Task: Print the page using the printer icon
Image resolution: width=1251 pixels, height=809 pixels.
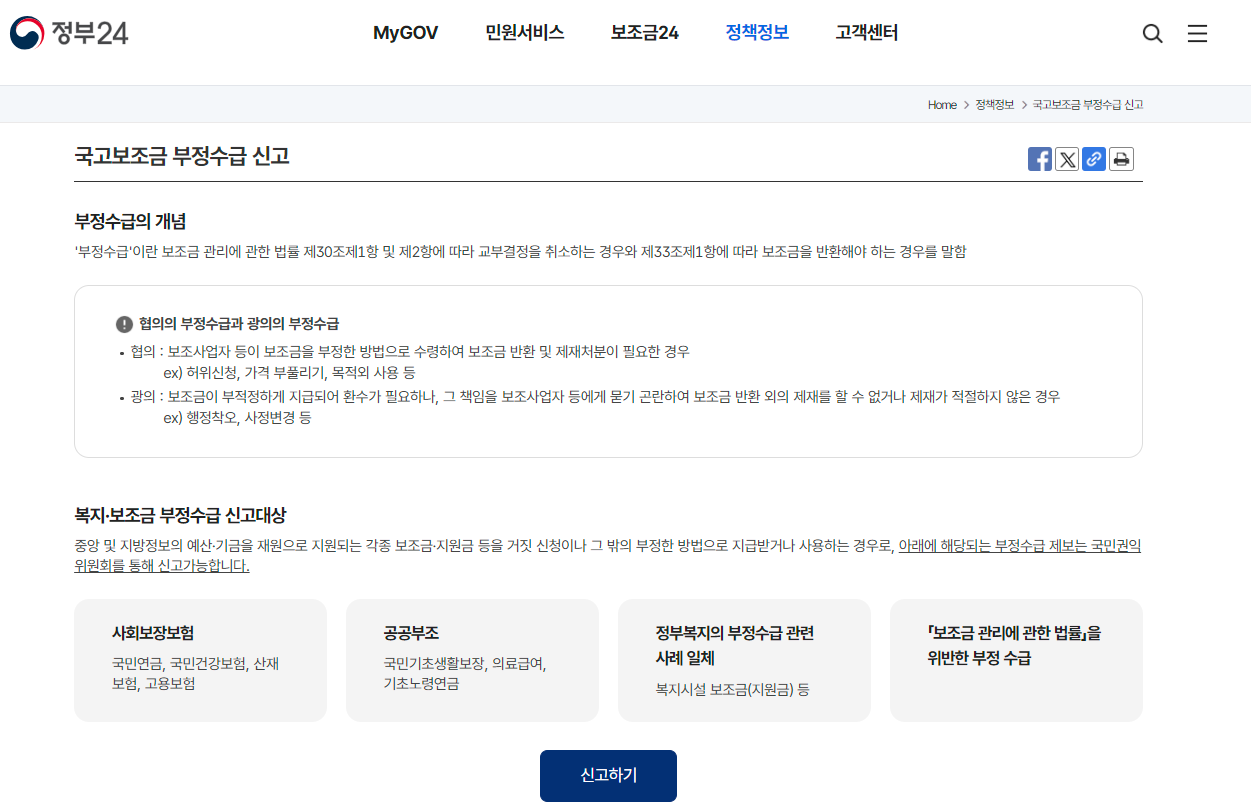Action: [1121, 158]
